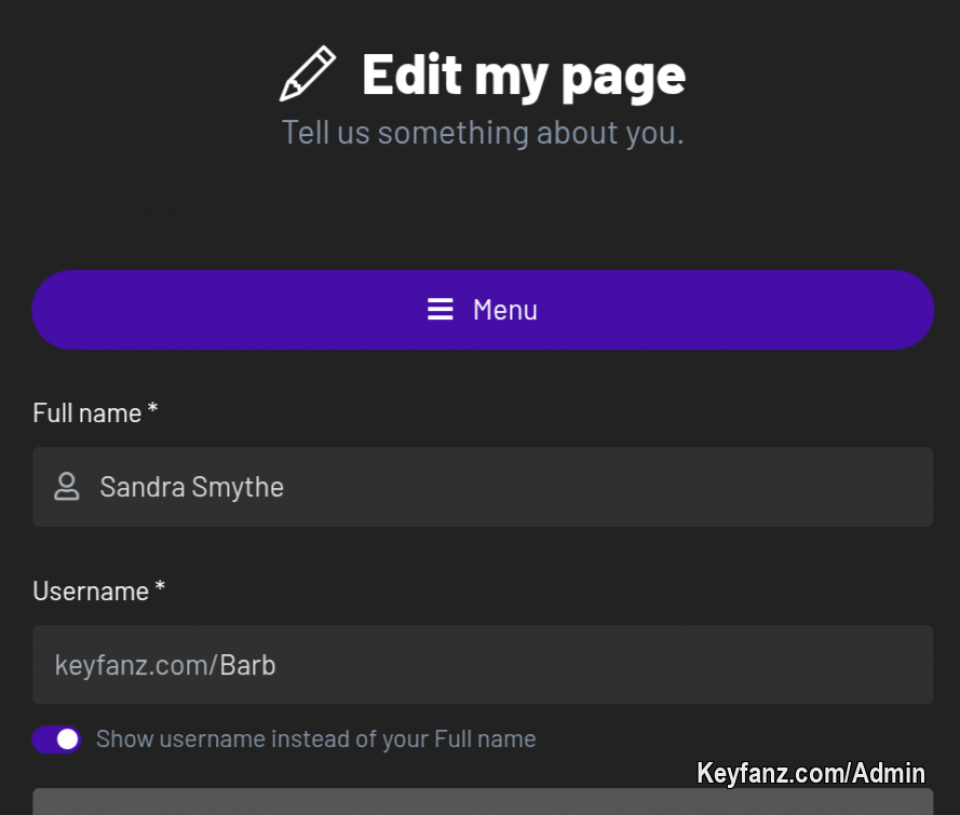Screen dimensions: 960x815
Task: Click the Username input field
Action: (483, 664)
